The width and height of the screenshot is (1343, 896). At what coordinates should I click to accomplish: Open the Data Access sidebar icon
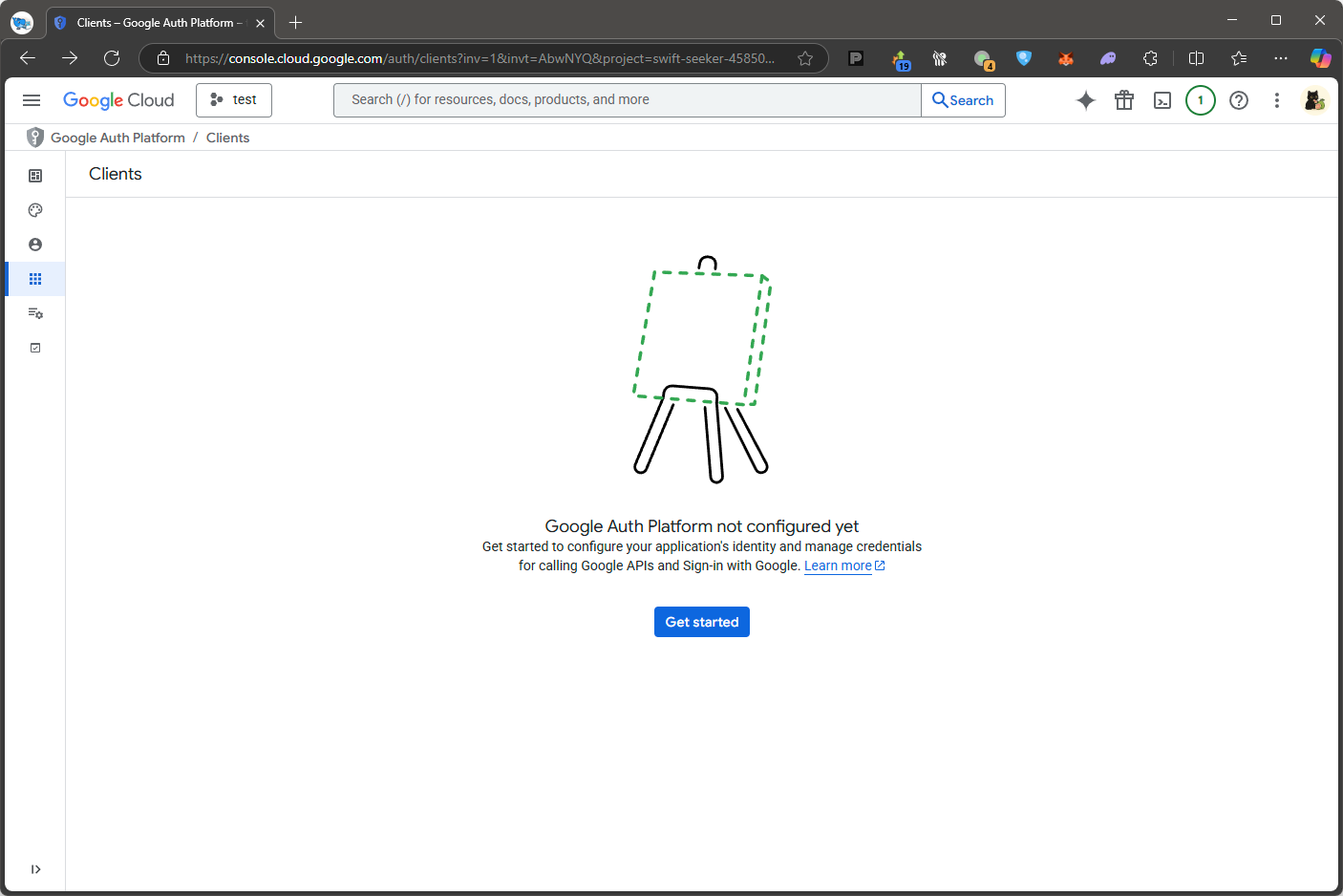tap(35, 313)
